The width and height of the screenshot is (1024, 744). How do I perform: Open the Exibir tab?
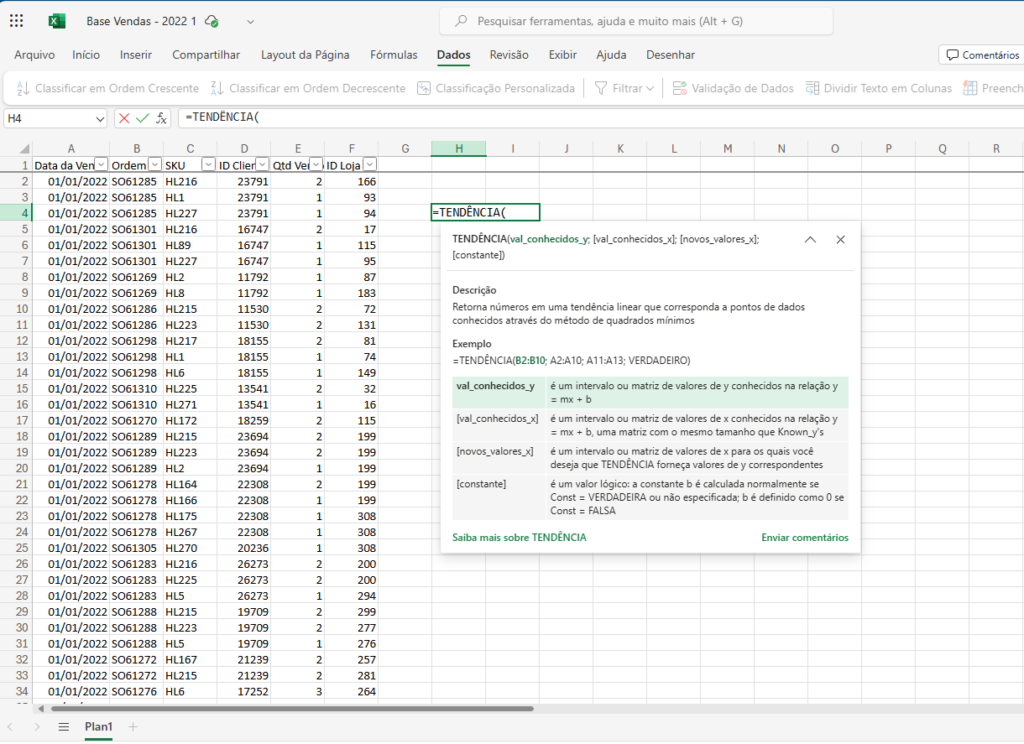point(562,55)
